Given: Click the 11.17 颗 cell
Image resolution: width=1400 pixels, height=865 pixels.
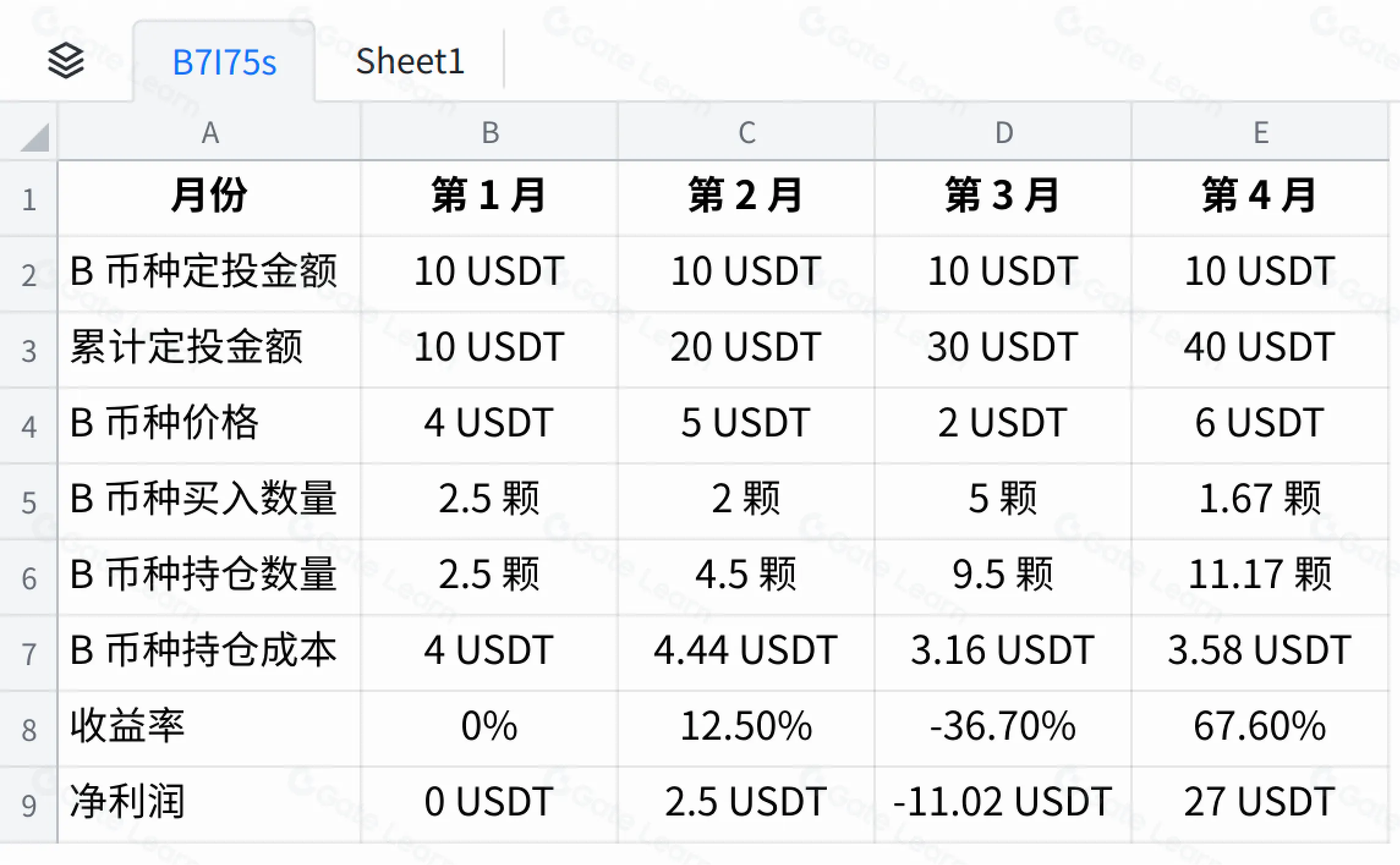Looking at the screenshot, I should (1260, 575).
